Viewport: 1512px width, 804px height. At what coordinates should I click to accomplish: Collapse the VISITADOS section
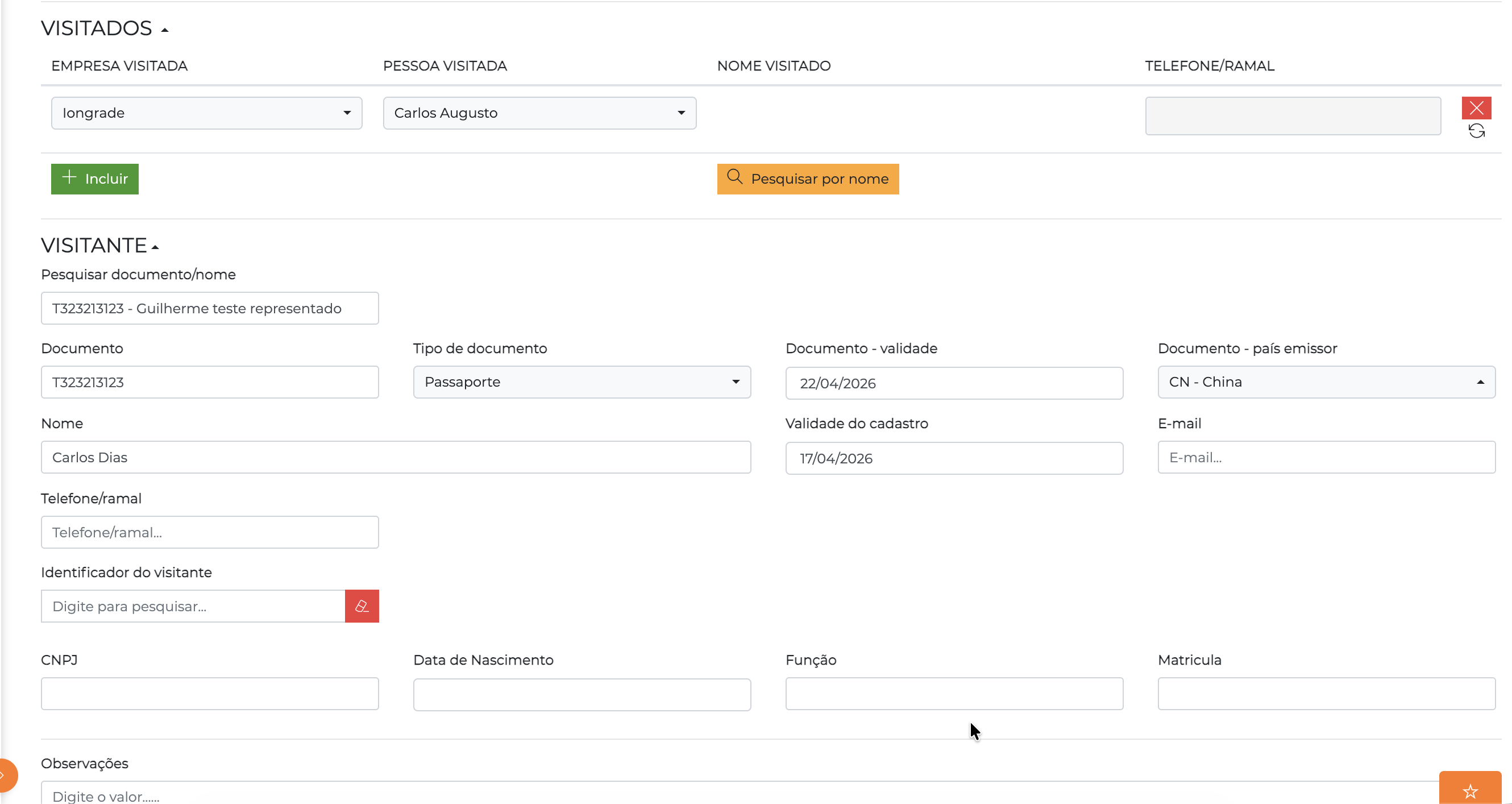tap(165, 30)
